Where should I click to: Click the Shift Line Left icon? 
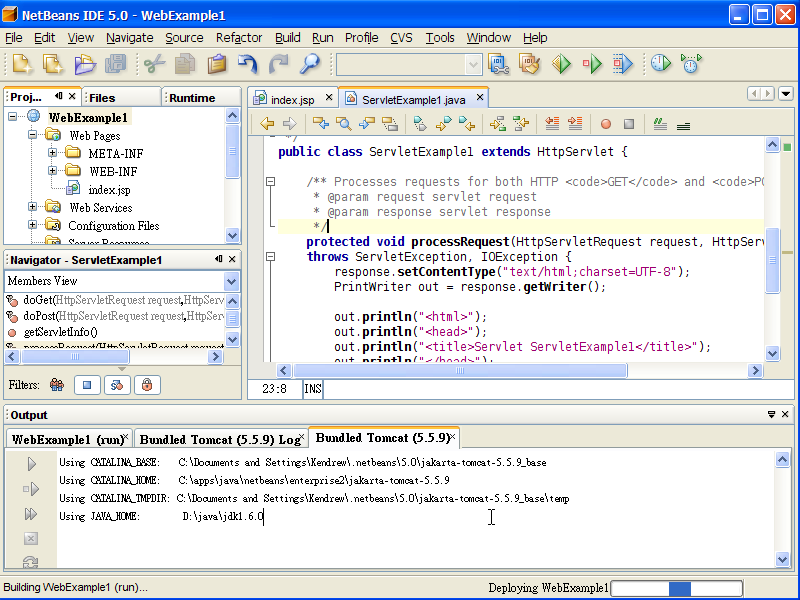click(552, 123)
